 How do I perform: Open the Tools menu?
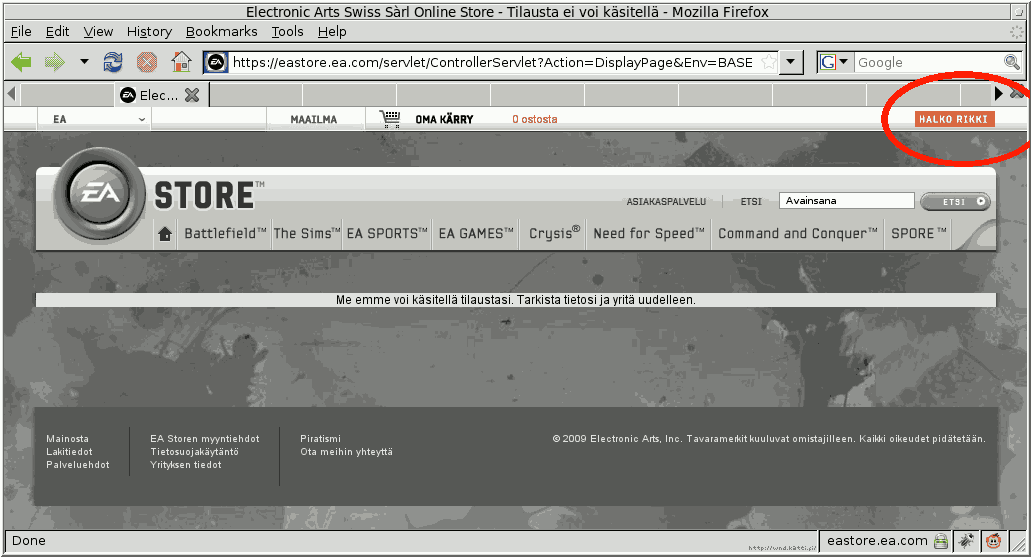click(x=287, y=31)
